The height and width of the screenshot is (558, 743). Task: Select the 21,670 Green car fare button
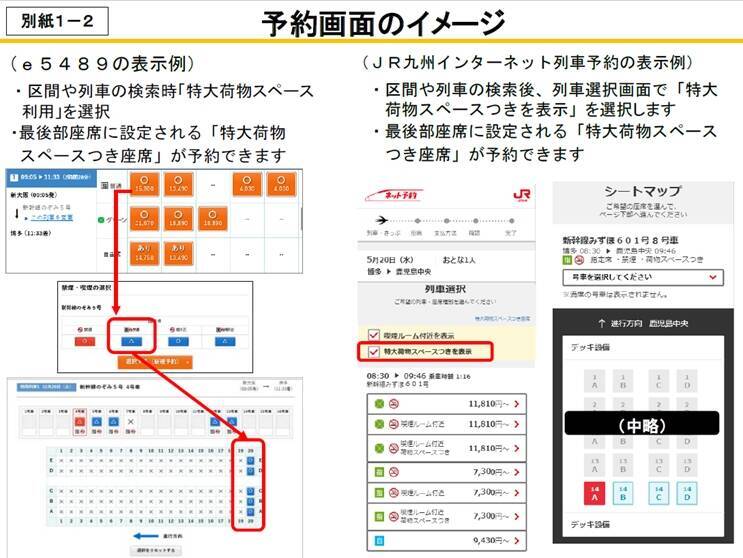pyautogui.click(x=145, y=218)
